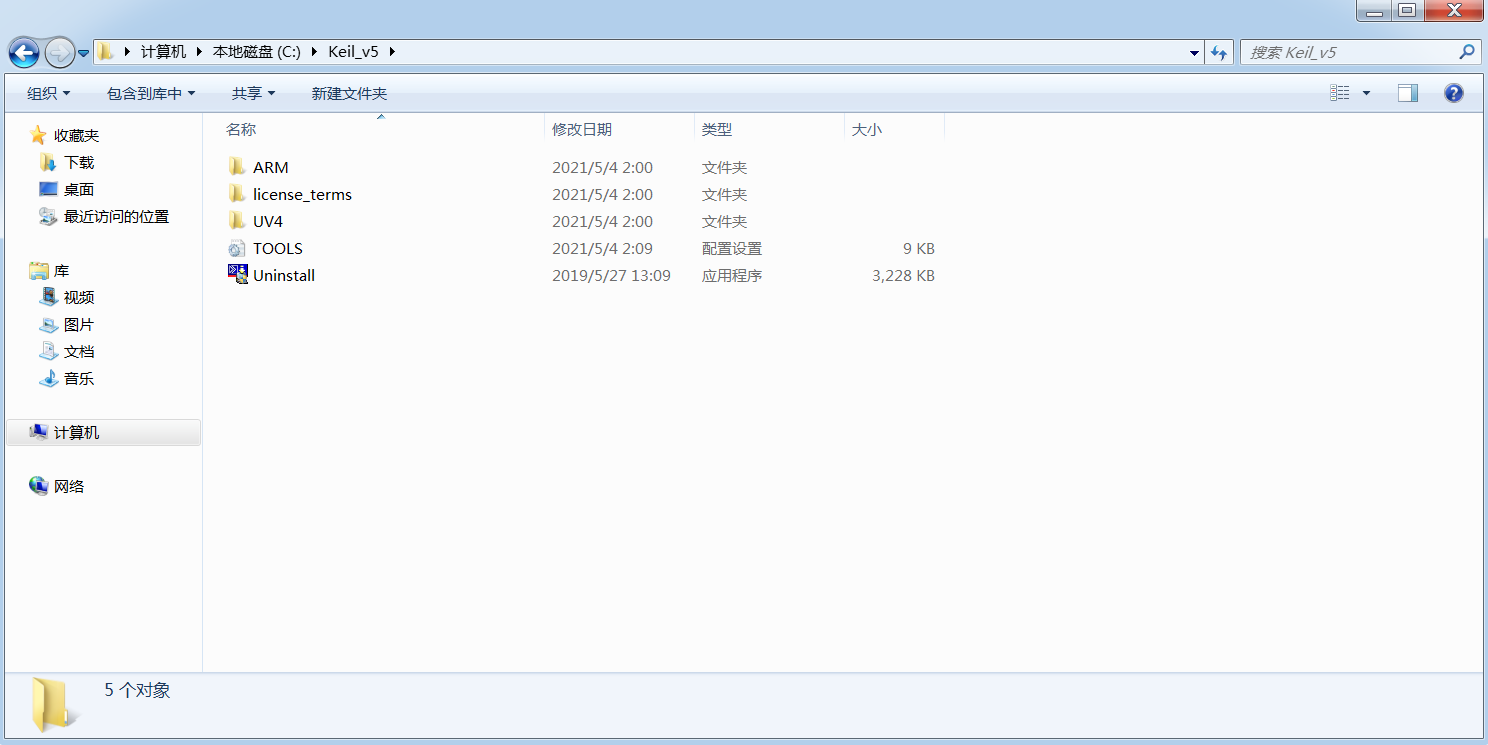Expand the arrow after 计算机 breadcrumb
This screenshot has width=1488, height=745.
[x=199, y=52]
